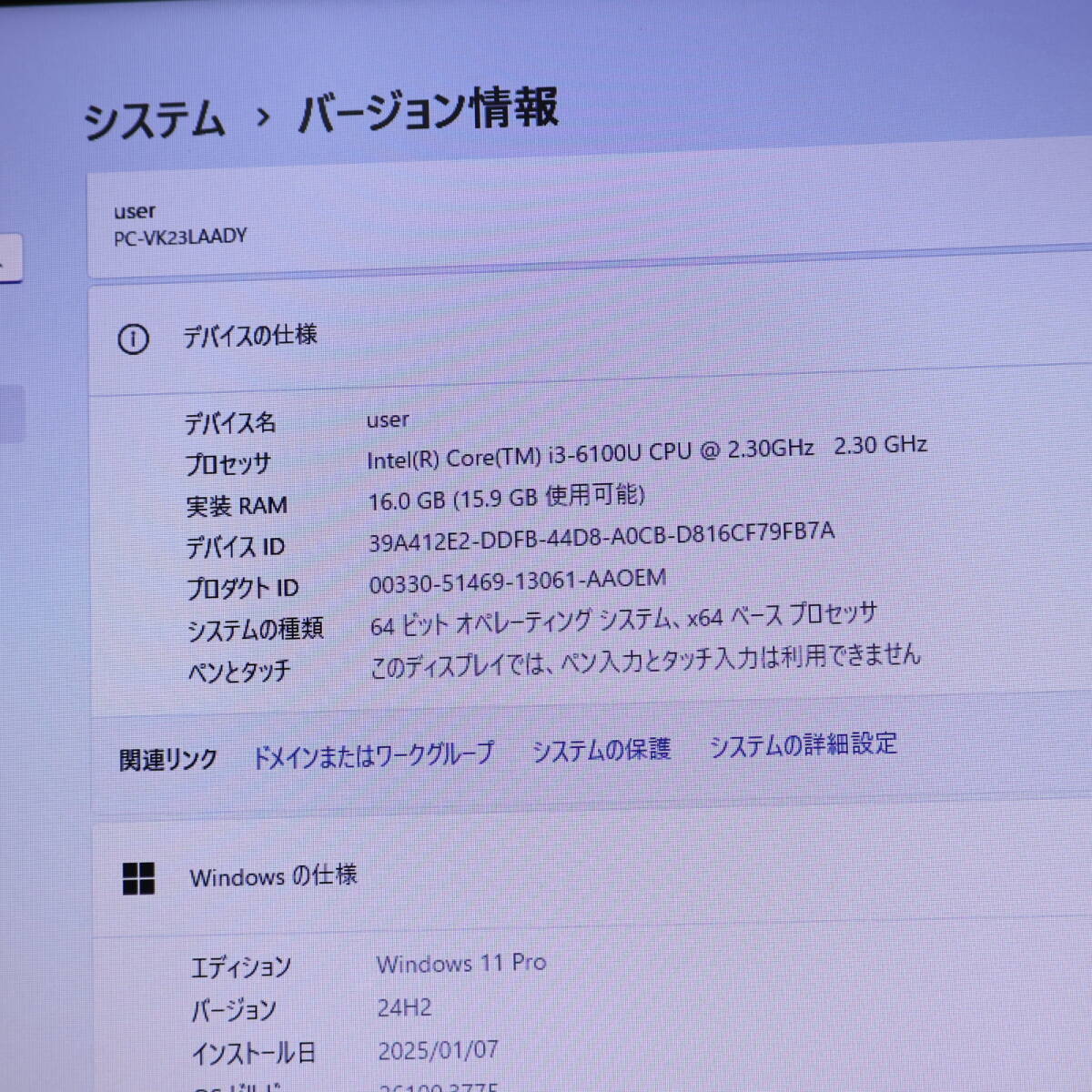Select the Intel Core i3-6100U processor text
1092x1092 pixels.
[x=647, y=451]
